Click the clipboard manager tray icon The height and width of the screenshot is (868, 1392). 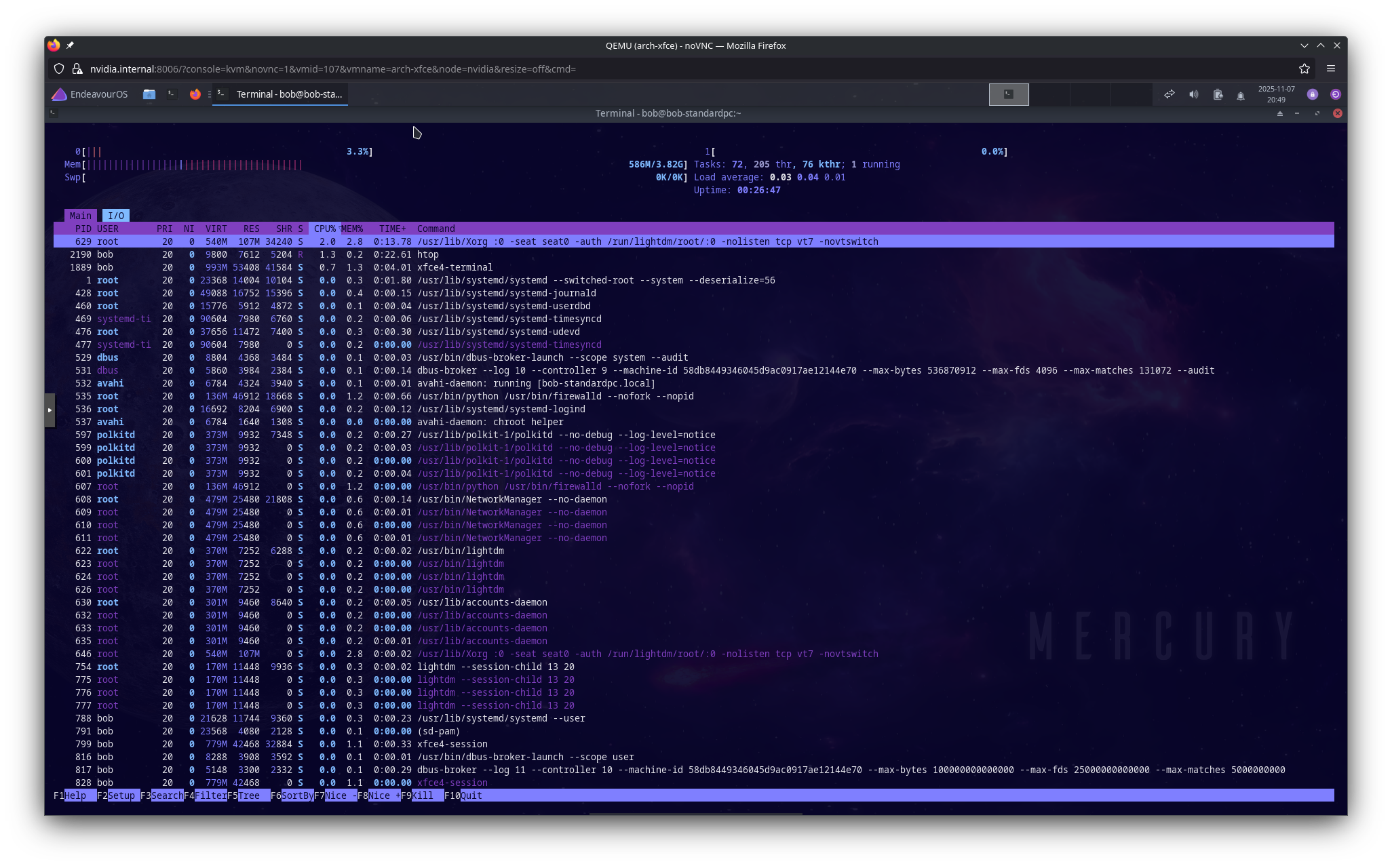pyautogui.click(x=1218, y=94)
